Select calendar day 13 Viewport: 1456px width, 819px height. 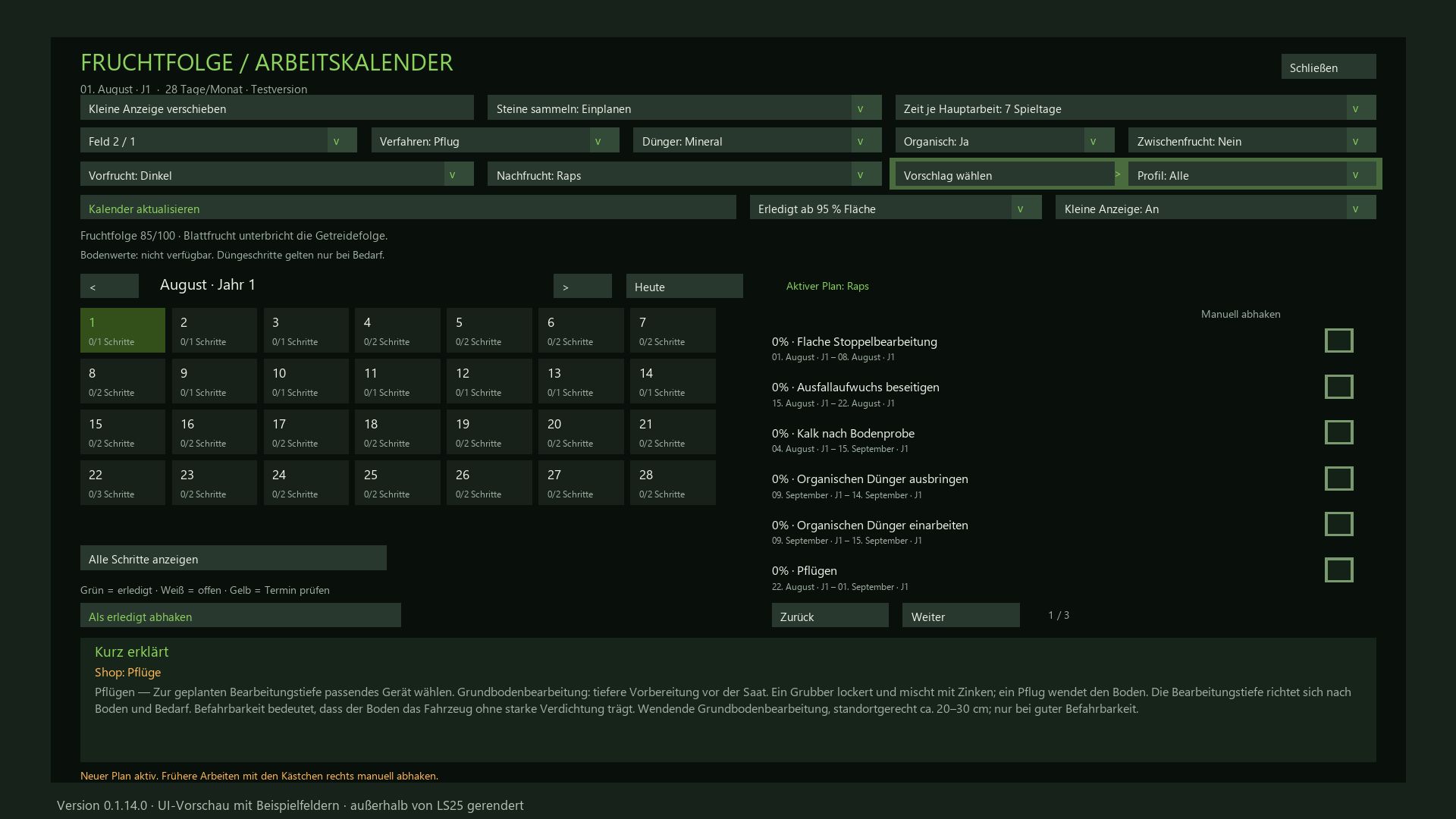point(581,381)
